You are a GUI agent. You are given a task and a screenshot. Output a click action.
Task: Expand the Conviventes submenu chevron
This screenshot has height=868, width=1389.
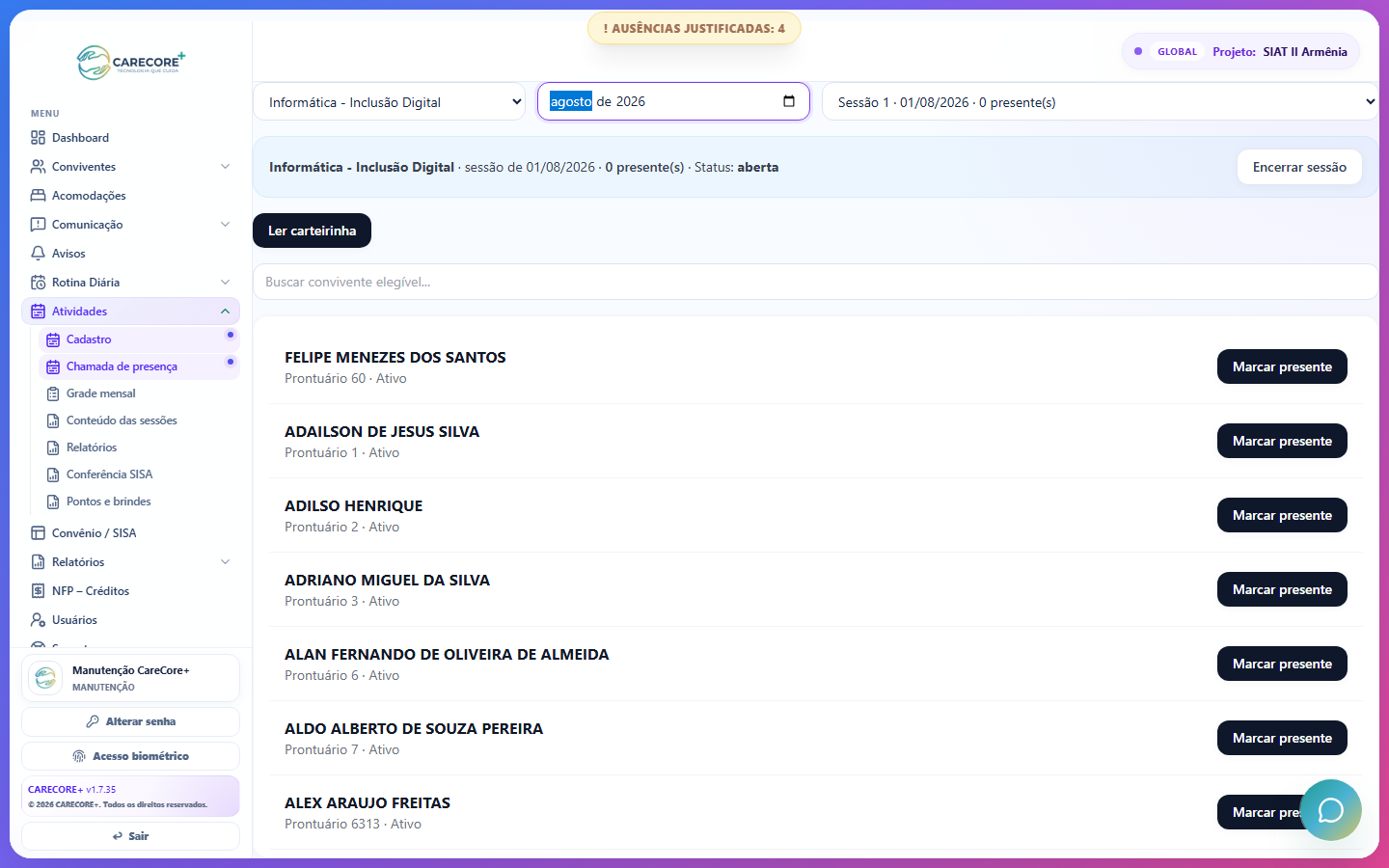225,167
